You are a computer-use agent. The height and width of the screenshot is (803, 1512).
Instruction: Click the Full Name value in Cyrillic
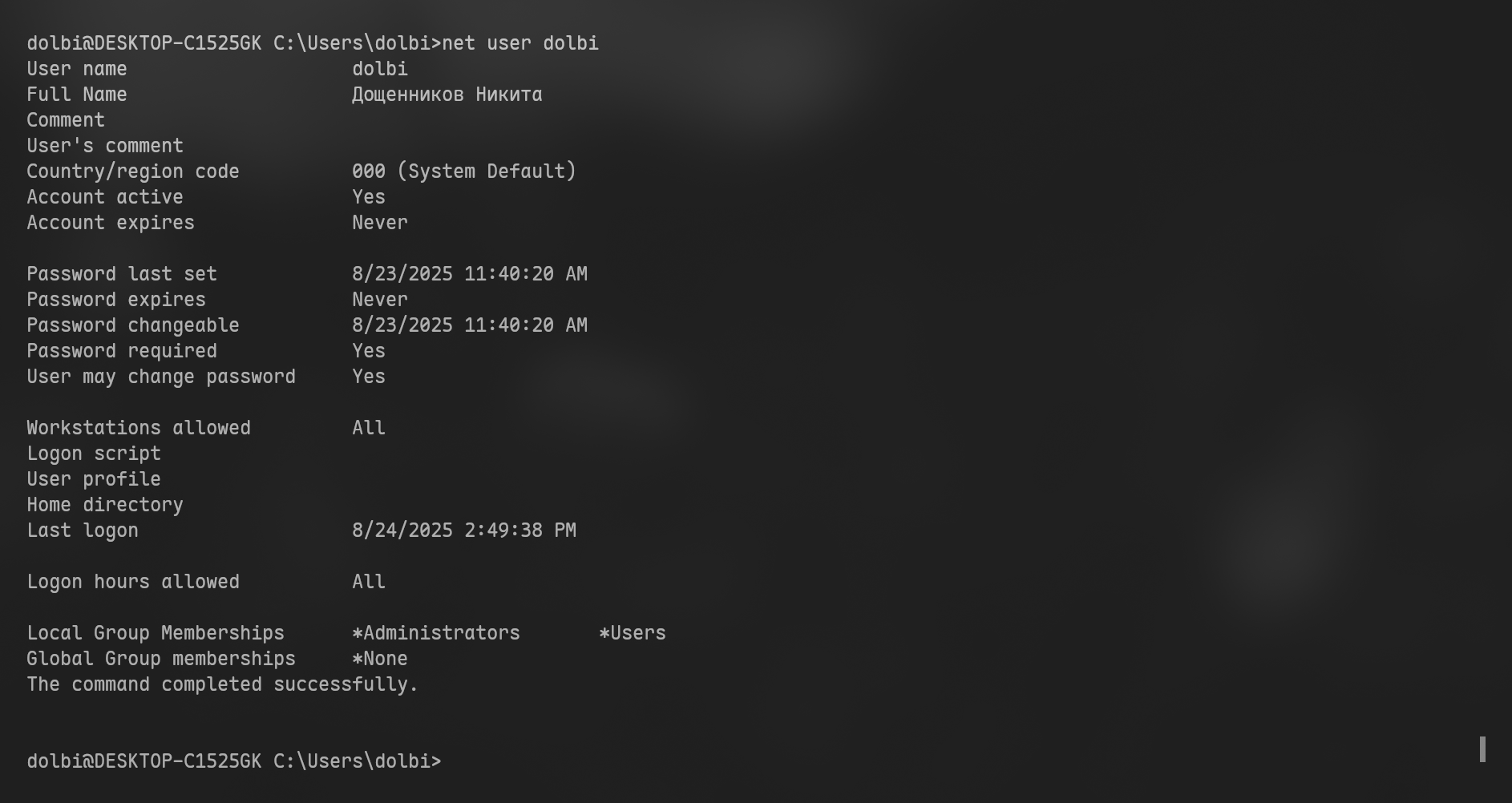pos(447,95)
